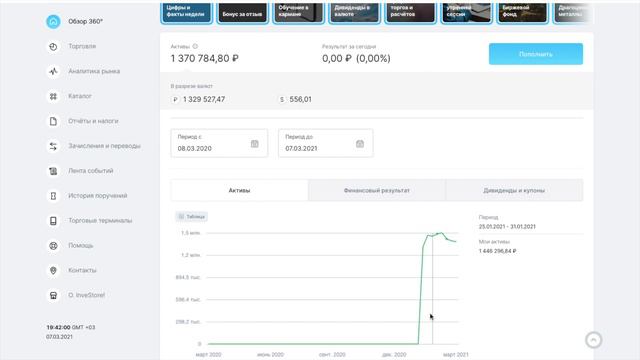This screenshot has width=640, height=360.
Task: Open Бонус за отзыв story card
Action: pos(242,13)
